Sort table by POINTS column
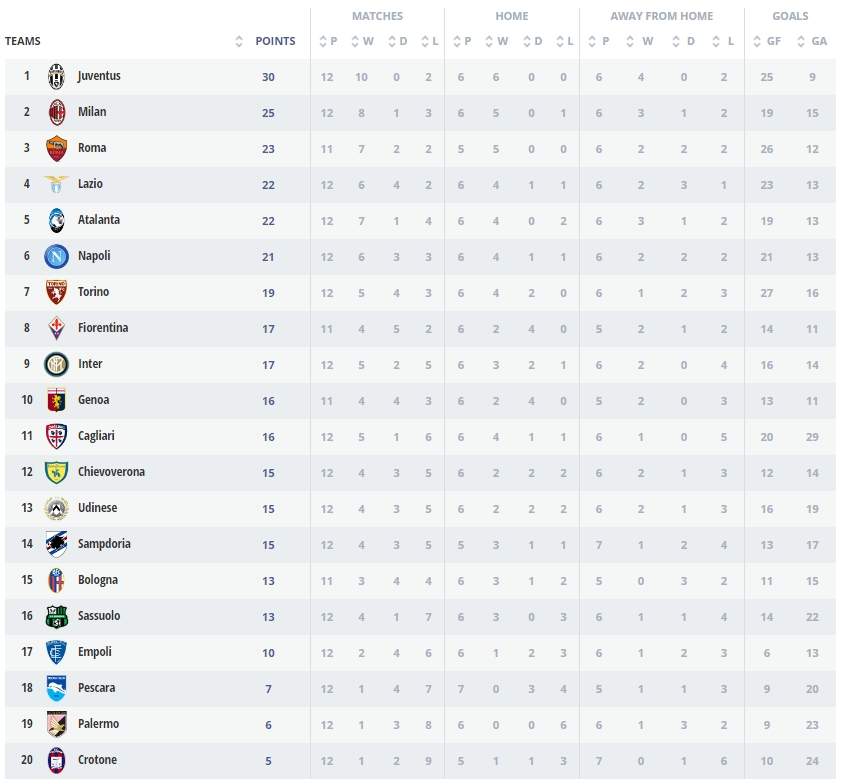The height and width of the screenshot is (784, 842). (x=275, y=41)
